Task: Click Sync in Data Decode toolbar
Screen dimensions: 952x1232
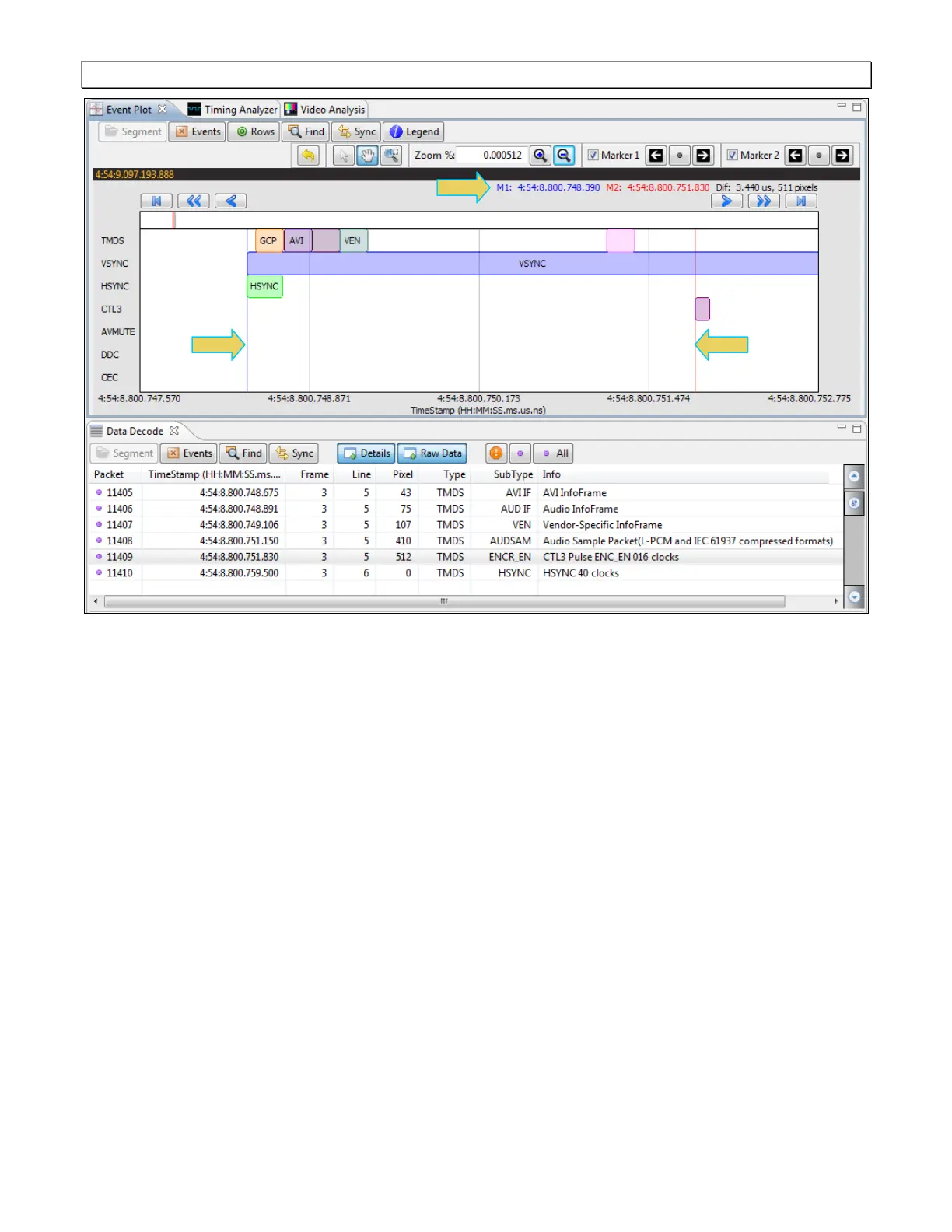Action: coord(294,453)
